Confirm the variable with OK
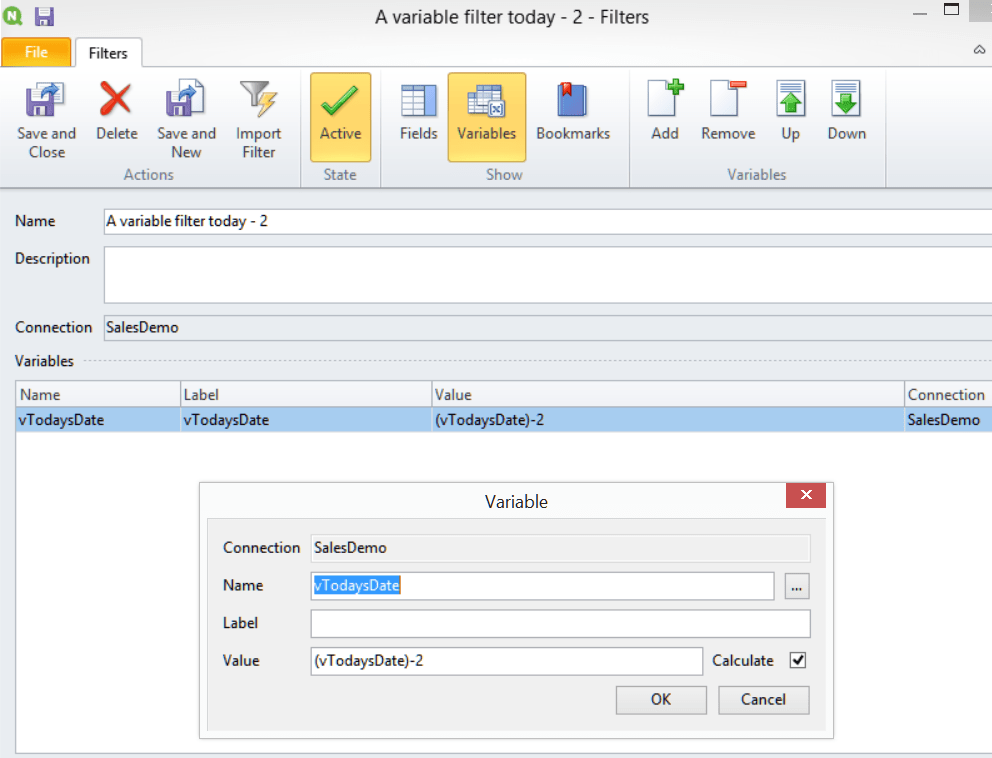992x758 pixels. (660, 699)
